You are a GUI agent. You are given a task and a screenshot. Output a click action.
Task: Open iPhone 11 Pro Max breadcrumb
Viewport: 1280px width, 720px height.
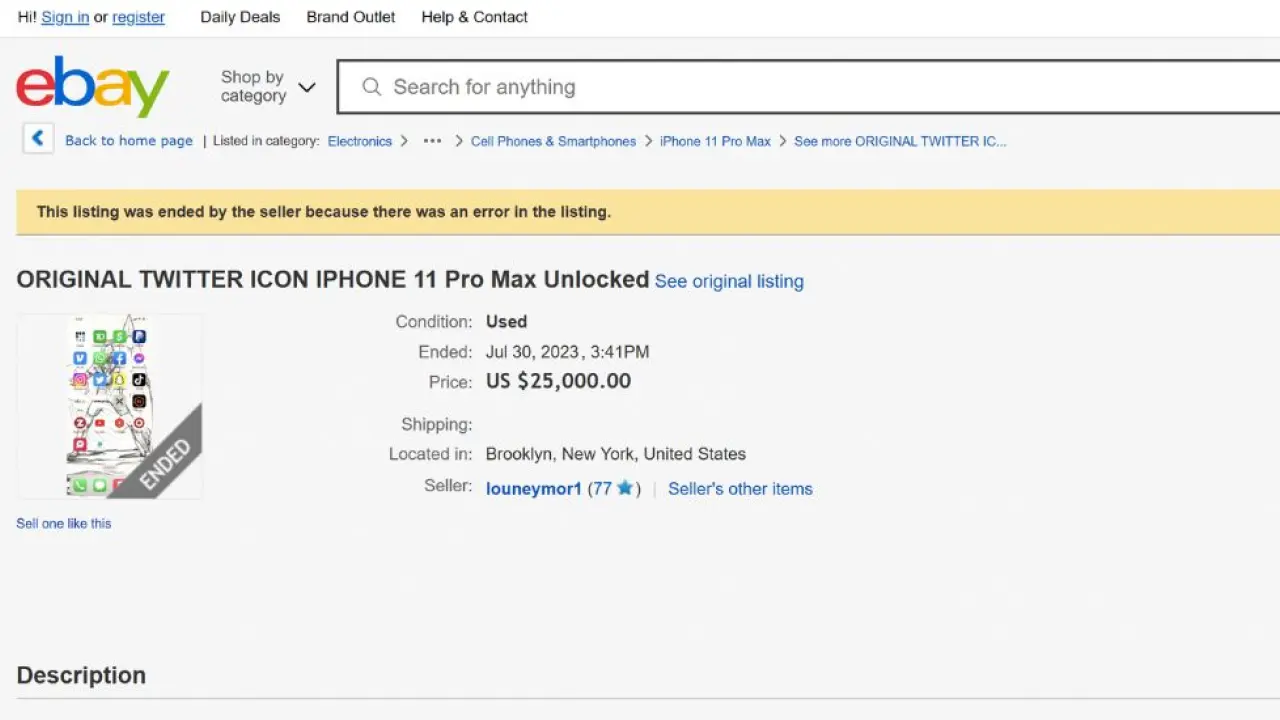tap(715, 141)
